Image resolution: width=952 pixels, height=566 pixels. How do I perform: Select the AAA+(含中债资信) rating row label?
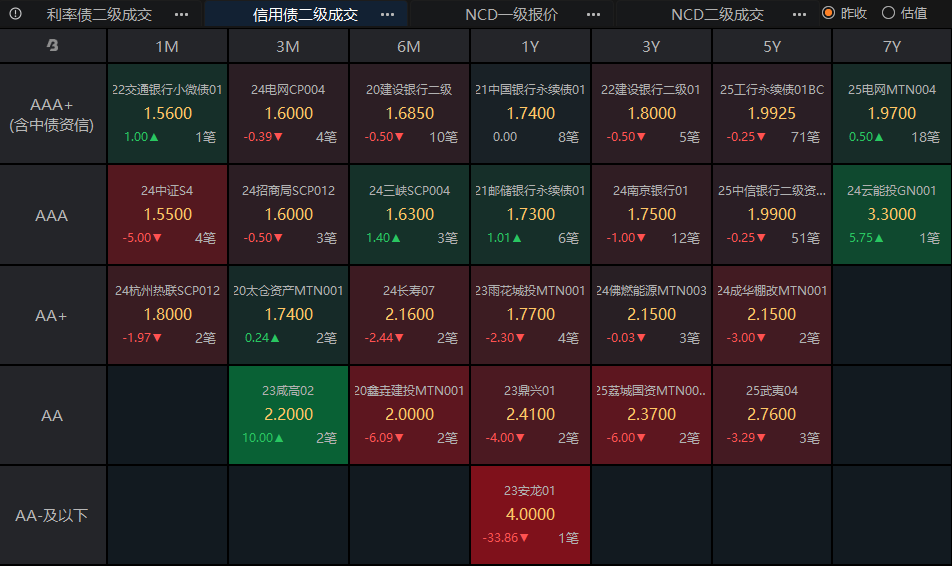click(x=53, y=114)
